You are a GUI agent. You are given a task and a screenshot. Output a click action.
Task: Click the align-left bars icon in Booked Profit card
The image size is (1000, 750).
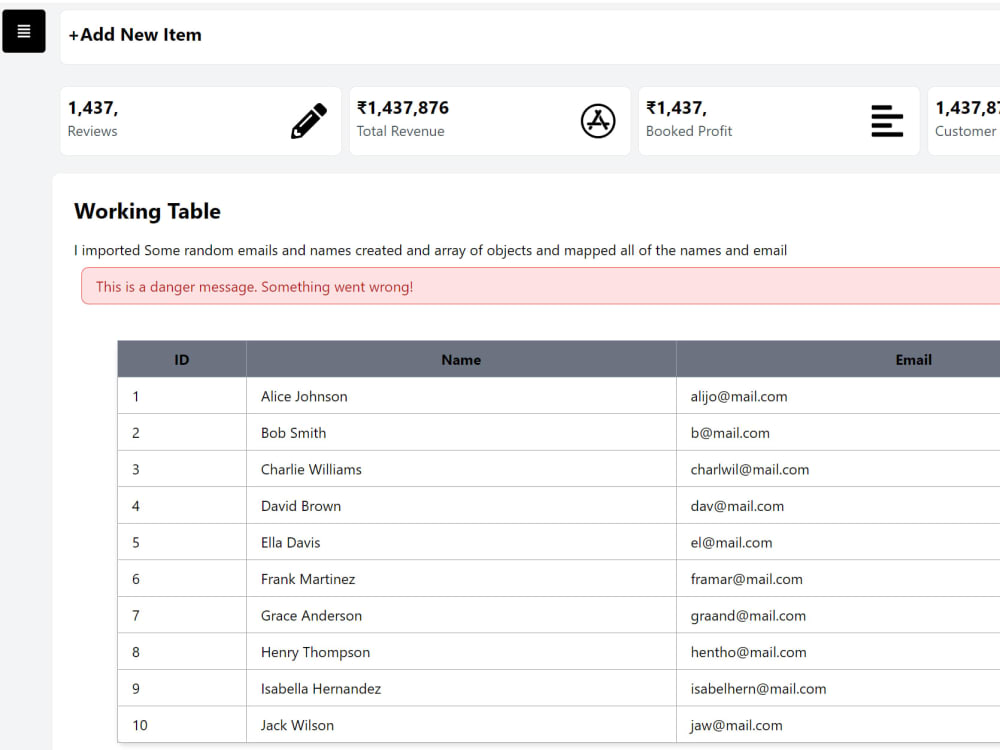pos(886,121)
